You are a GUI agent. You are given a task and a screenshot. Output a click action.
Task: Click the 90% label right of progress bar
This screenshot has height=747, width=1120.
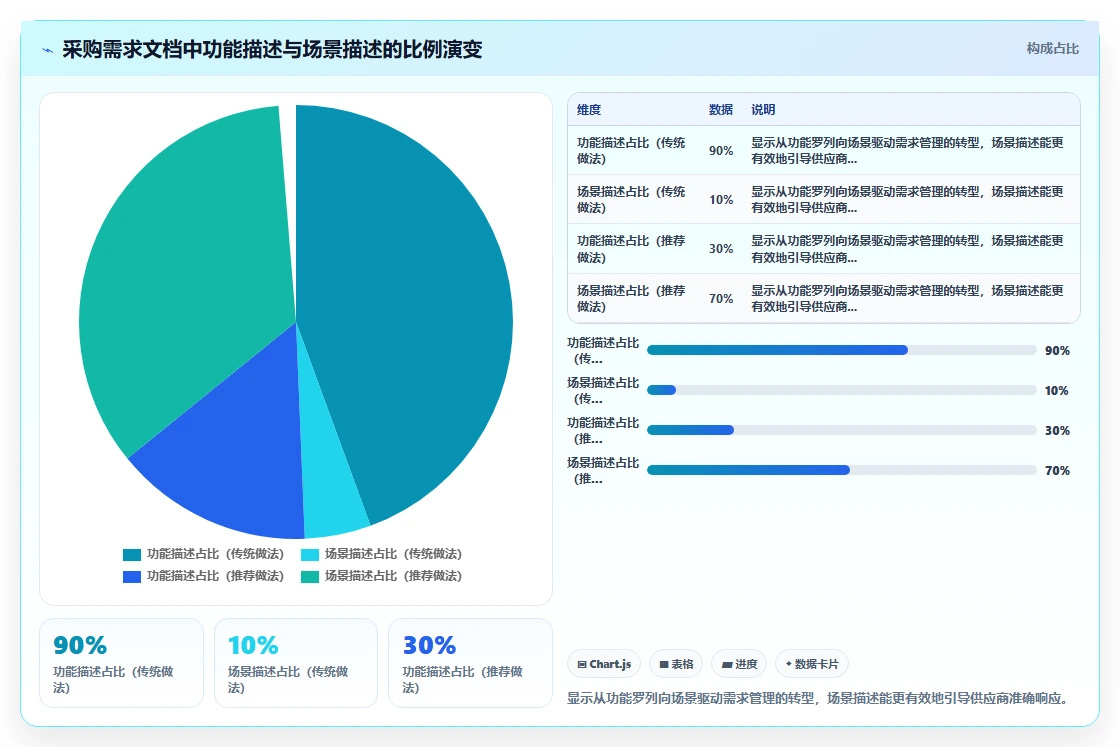coord(1057,351)
